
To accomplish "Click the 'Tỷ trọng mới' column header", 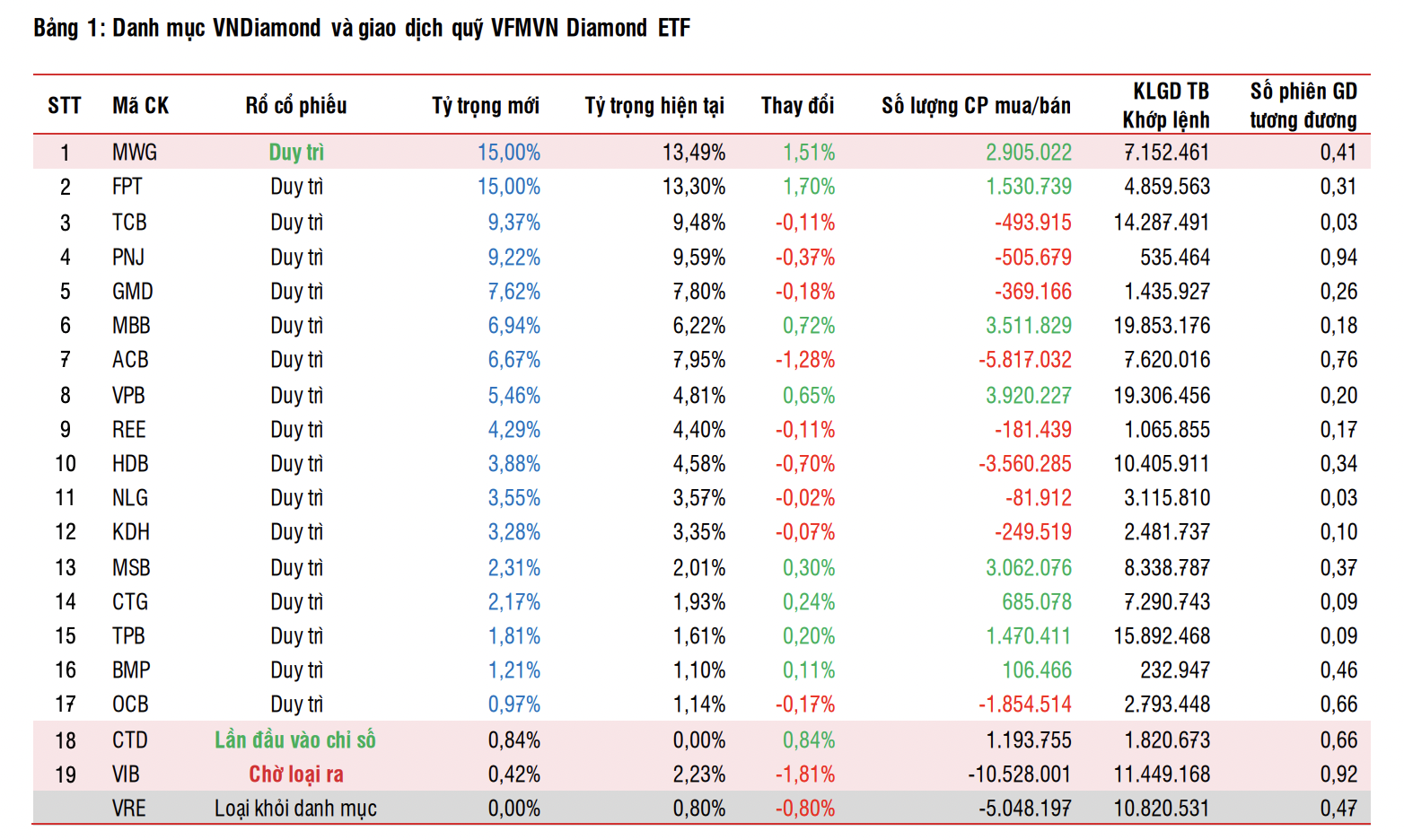I will point(486,106).
